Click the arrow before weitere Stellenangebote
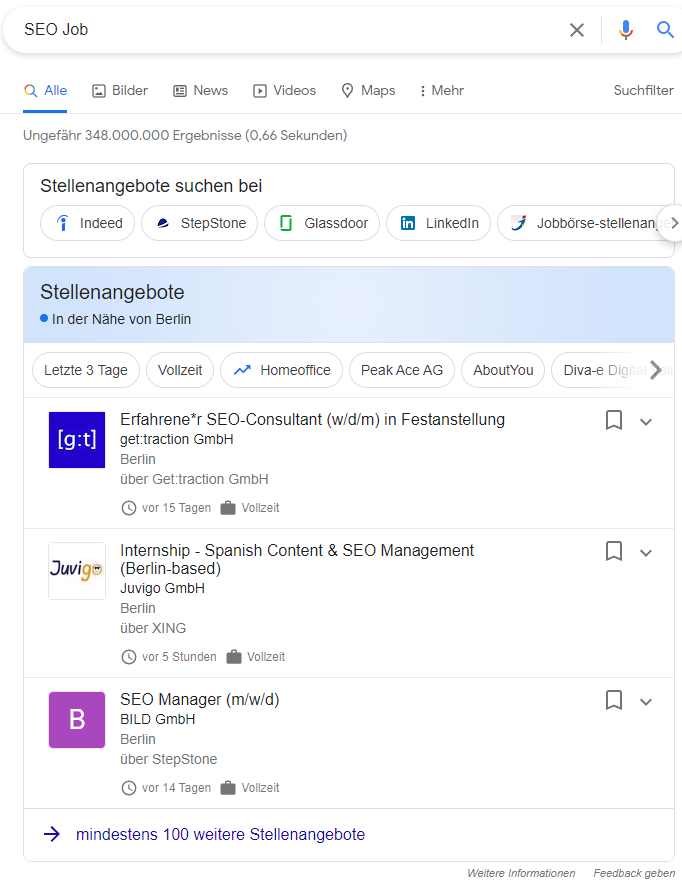 point(52,834)
